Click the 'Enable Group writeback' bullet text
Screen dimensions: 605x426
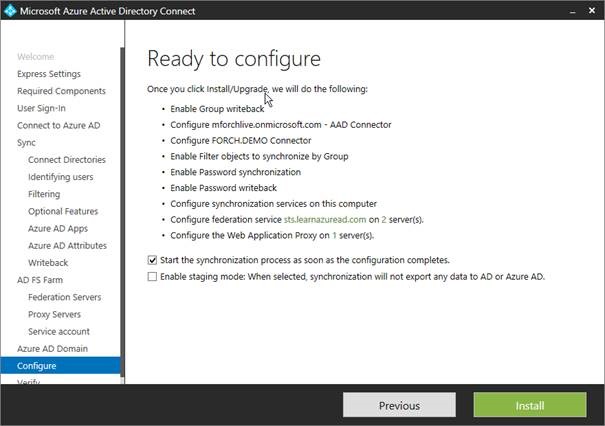coord(217,109)
